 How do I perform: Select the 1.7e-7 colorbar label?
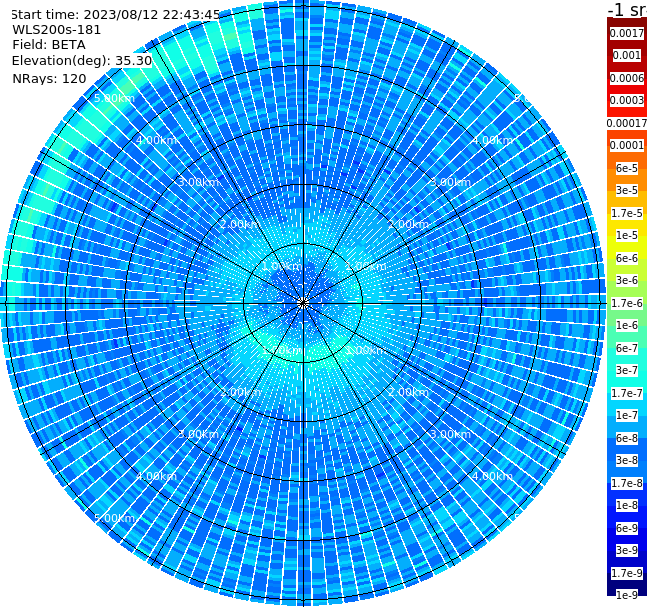(627, 393)
